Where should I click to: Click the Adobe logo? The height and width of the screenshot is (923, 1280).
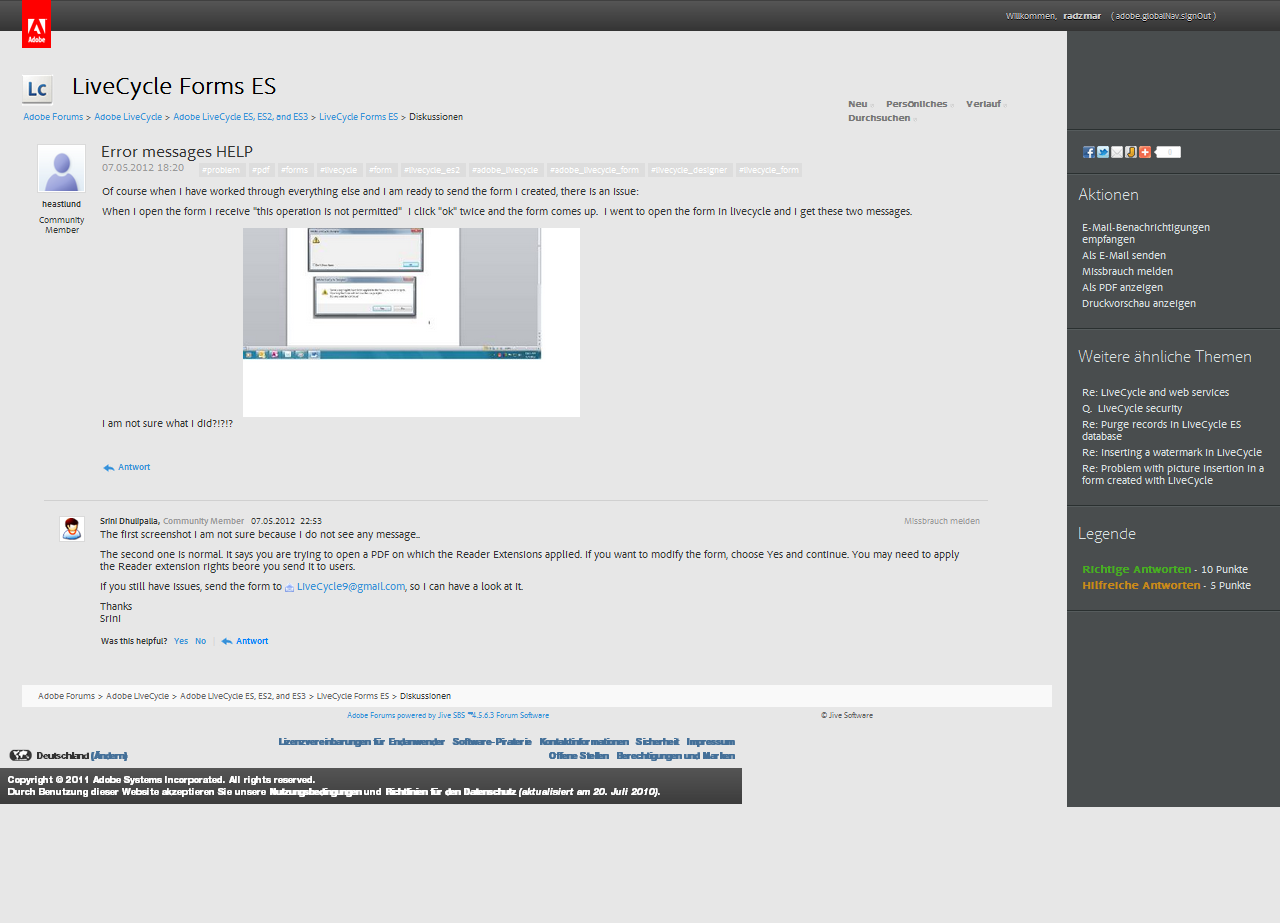(x=36, y=24)
